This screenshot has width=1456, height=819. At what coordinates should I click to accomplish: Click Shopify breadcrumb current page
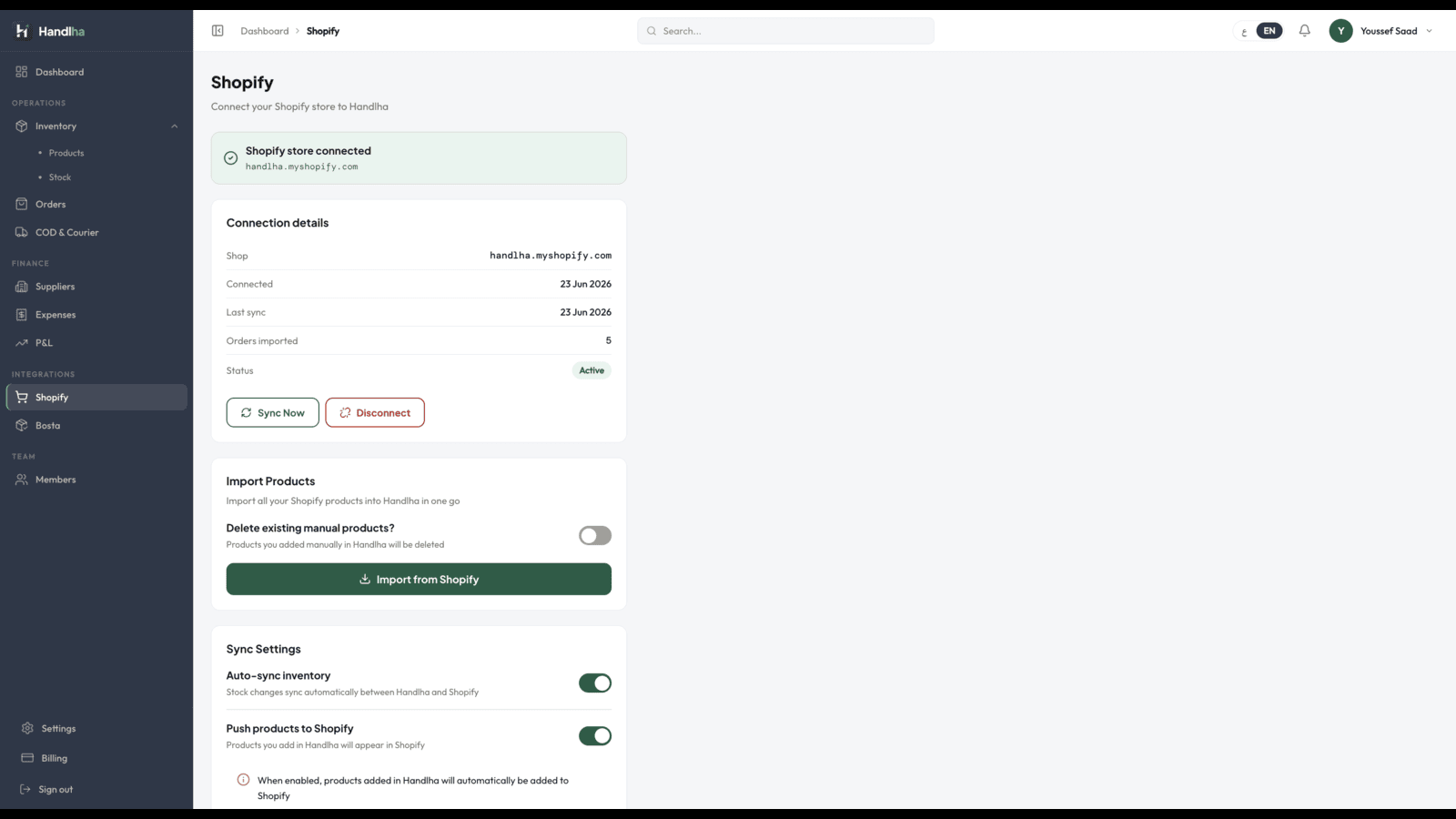coord(323,31)
